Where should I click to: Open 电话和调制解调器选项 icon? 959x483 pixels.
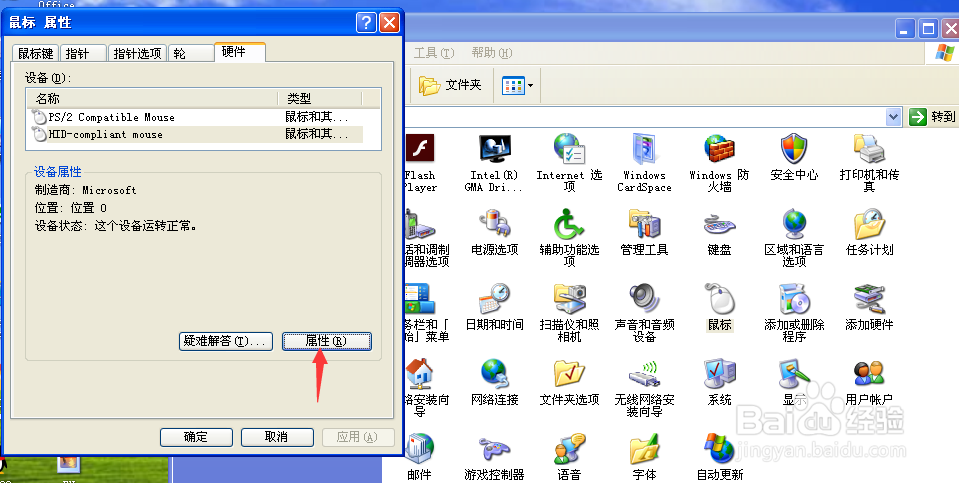tap(420, 224)
